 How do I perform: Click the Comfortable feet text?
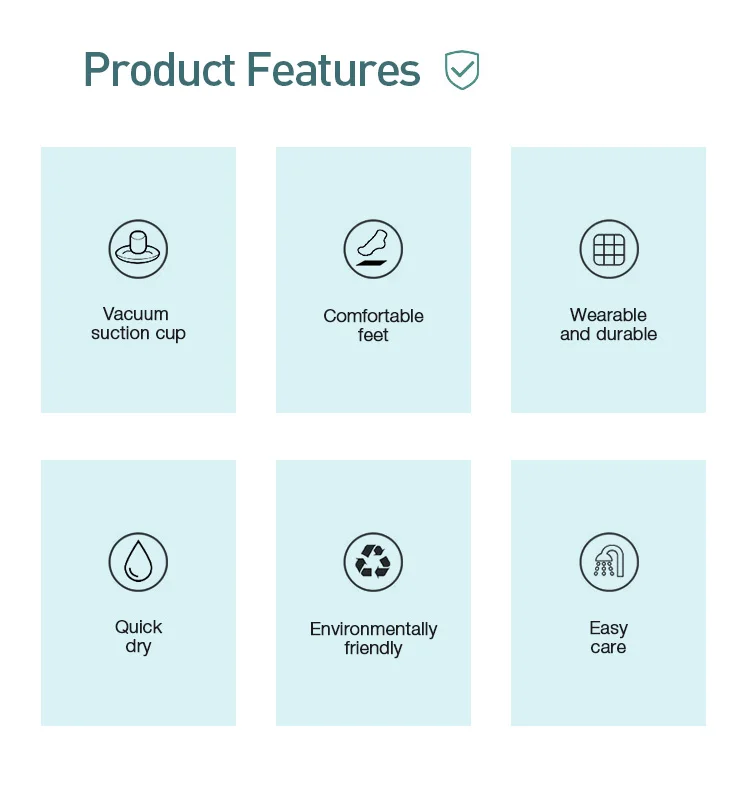pyautogui.click(x=373, y=325)
